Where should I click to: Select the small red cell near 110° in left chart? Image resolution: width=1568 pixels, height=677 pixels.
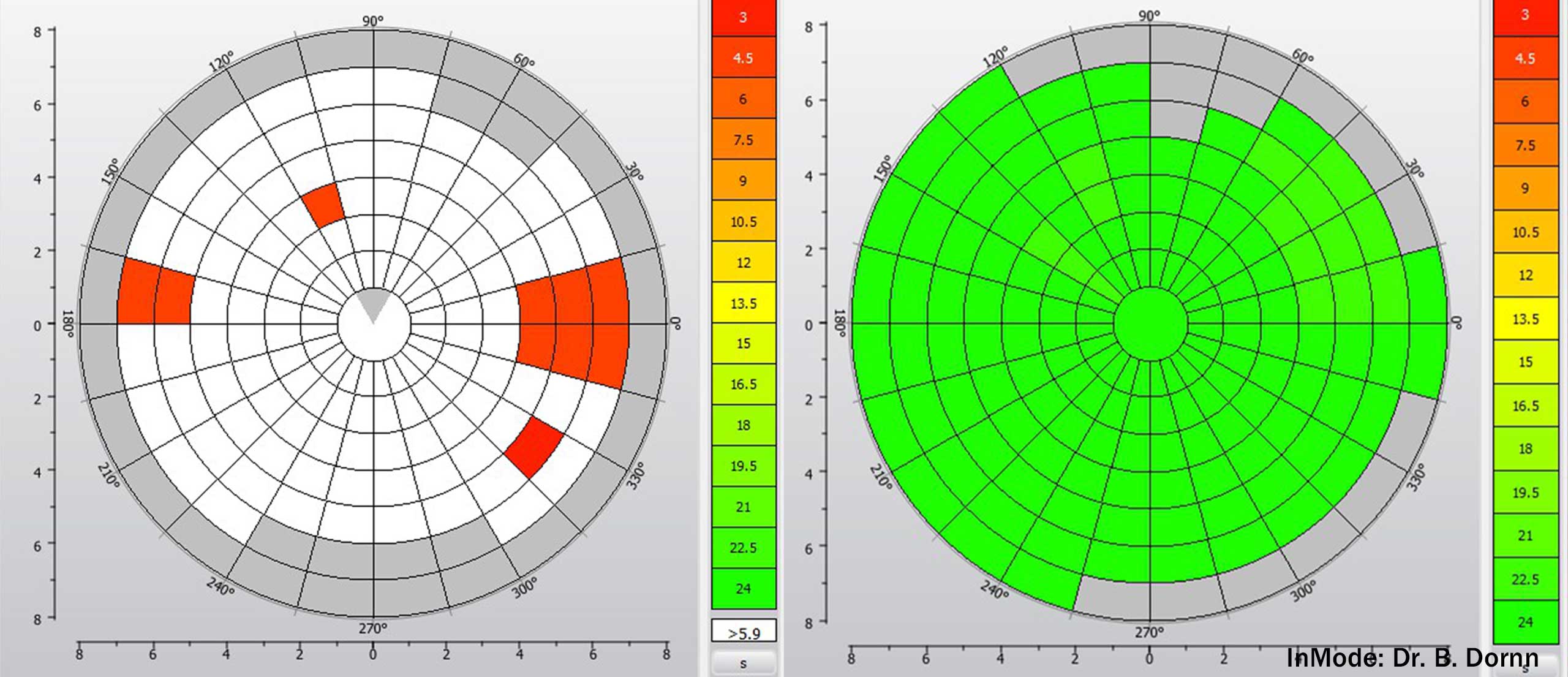pyautogui.click(x=324, y=205)
